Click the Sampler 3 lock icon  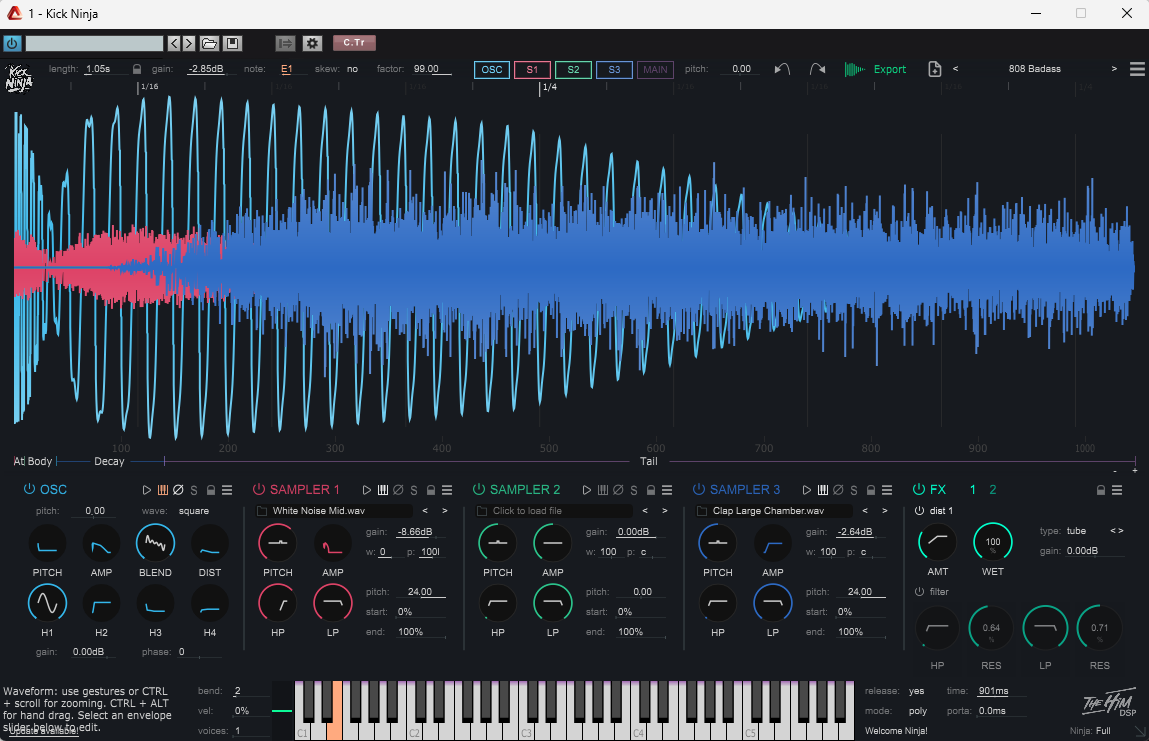(x=871, y=490)
